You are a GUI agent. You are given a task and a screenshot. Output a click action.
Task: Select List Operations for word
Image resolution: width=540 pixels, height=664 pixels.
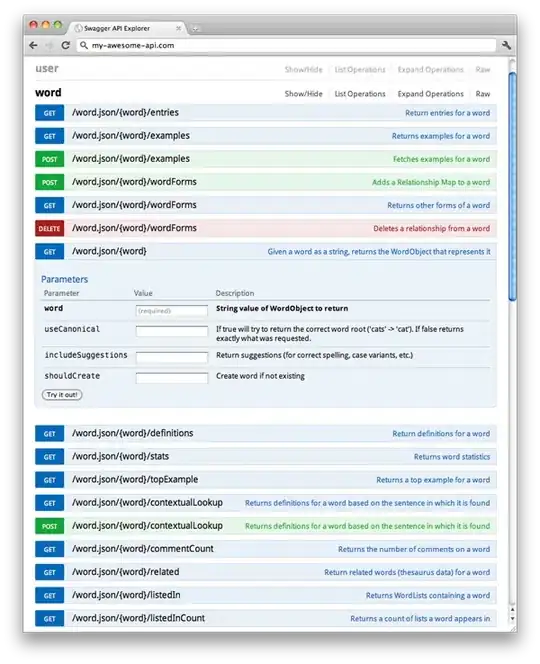360,94
